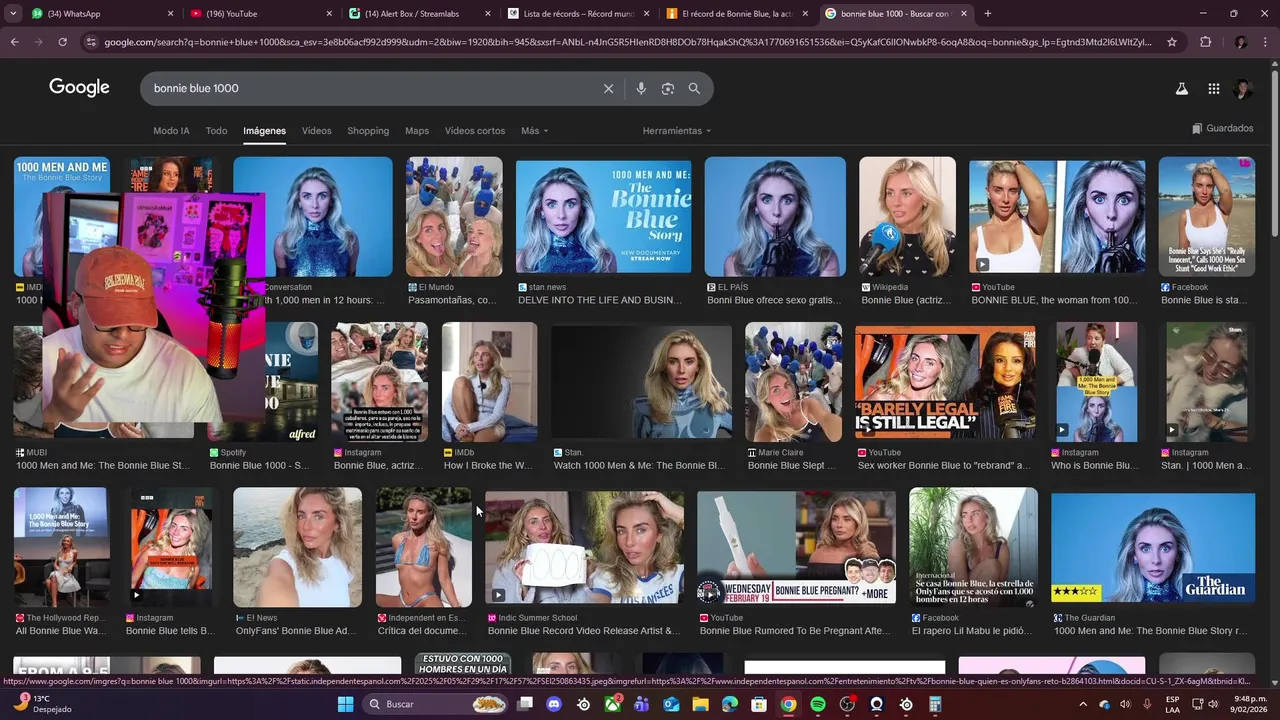Open the EL PAÍS Bonnie Blue ofrece link
Screen dimensions: 1280x720
774,300
